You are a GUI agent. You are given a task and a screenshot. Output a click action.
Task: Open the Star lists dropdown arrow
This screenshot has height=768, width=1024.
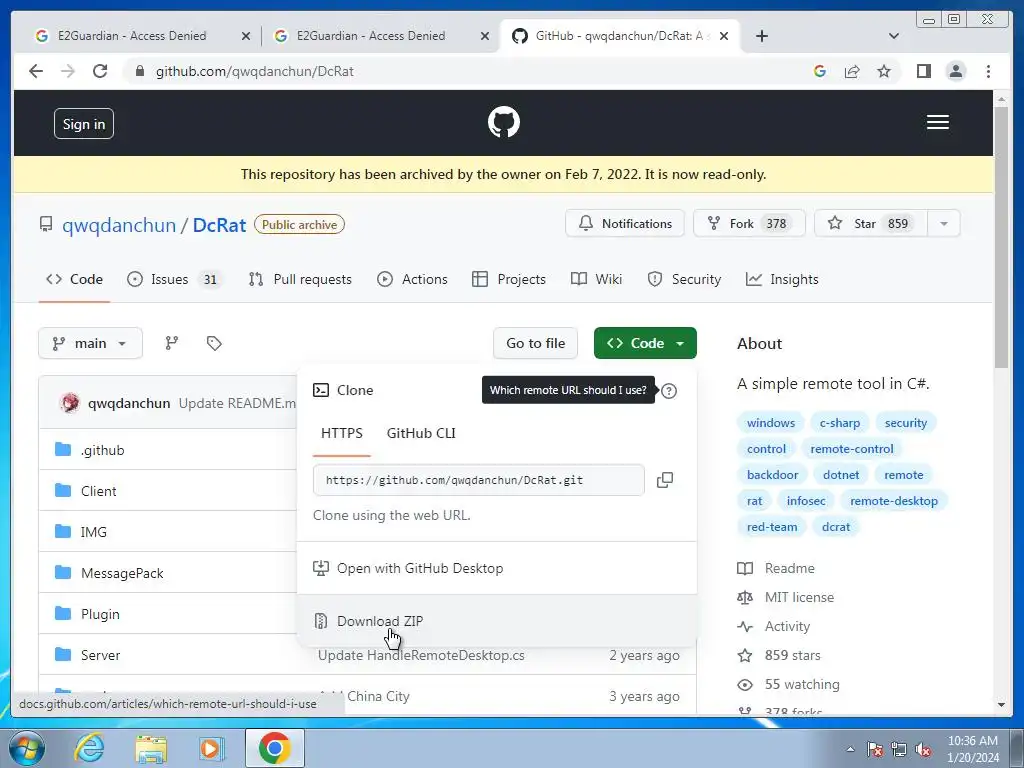click(944, 223)
